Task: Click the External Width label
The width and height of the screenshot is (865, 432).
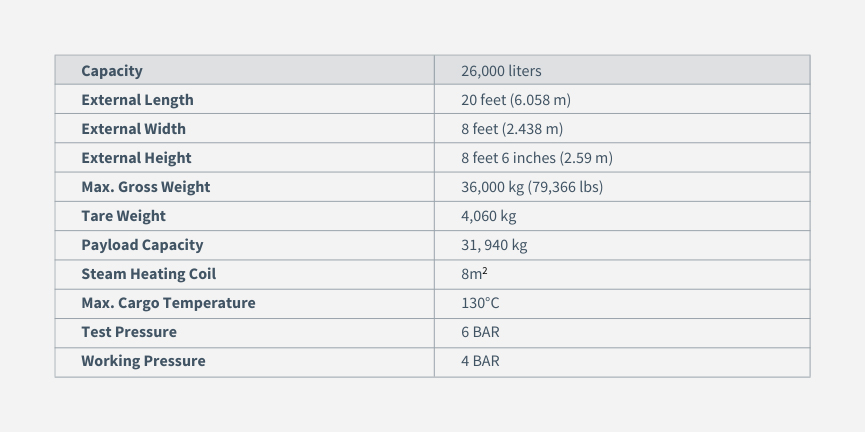Action: [134, 129]
